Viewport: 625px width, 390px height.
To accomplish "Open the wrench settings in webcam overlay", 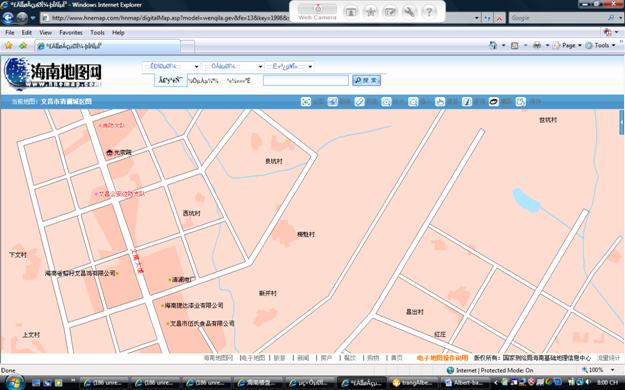I will (409, 12).
